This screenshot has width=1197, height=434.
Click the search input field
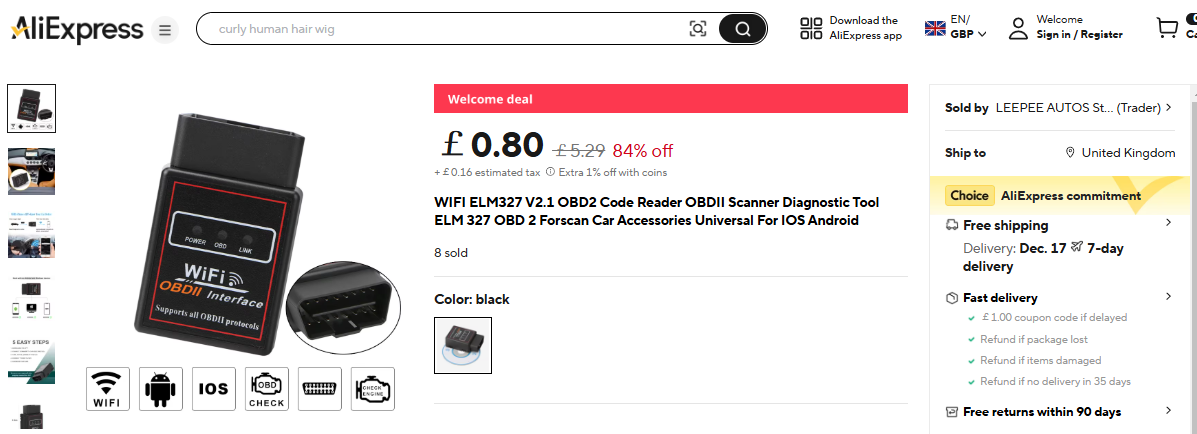450,29
